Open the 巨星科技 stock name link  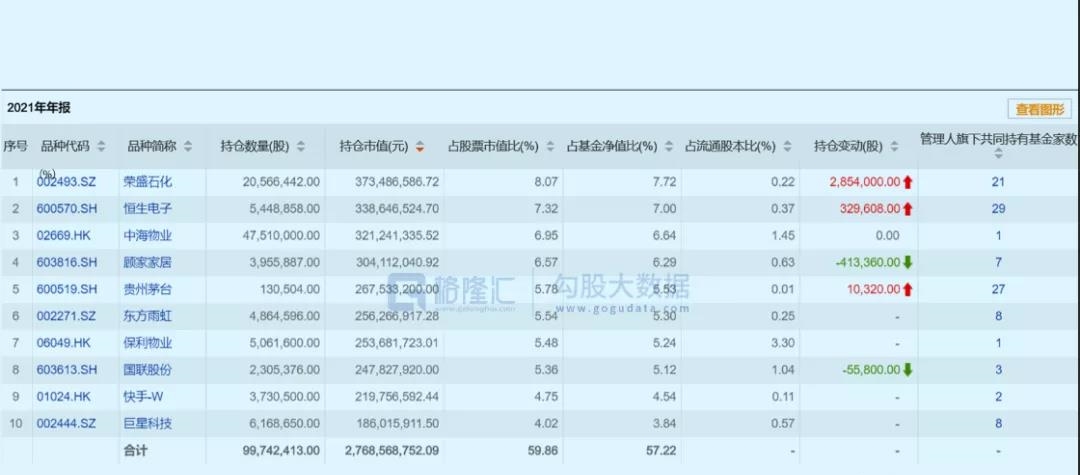point(147,423)
